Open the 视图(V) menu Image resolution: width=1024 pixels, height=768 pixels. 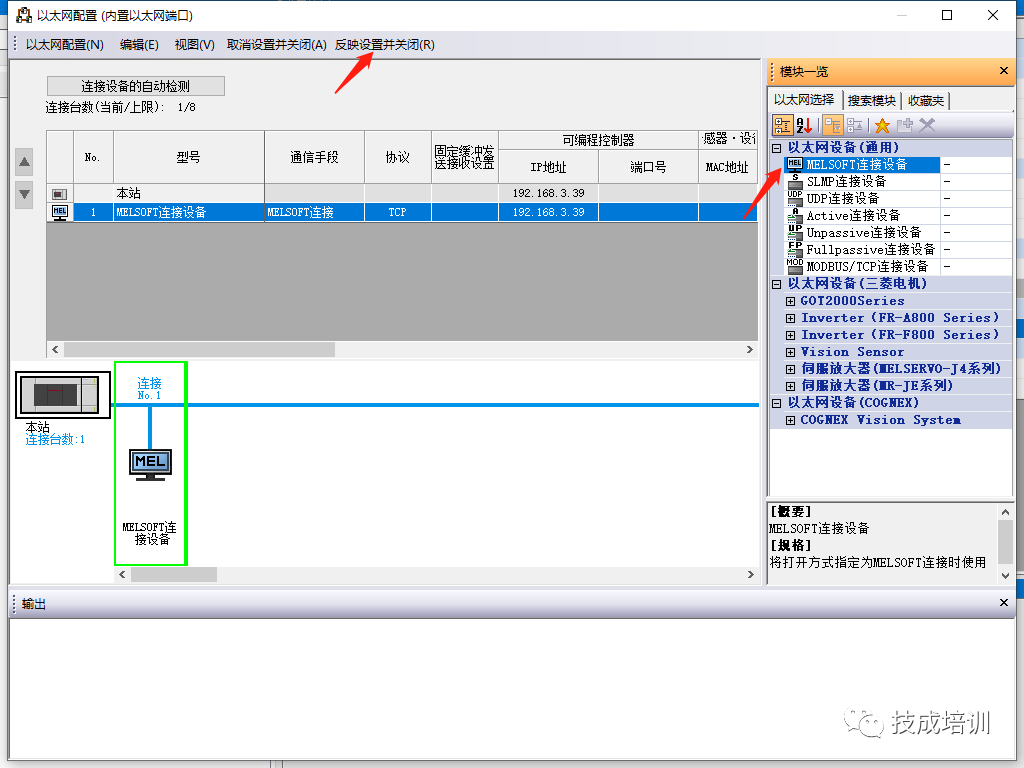tap(195, 44)
